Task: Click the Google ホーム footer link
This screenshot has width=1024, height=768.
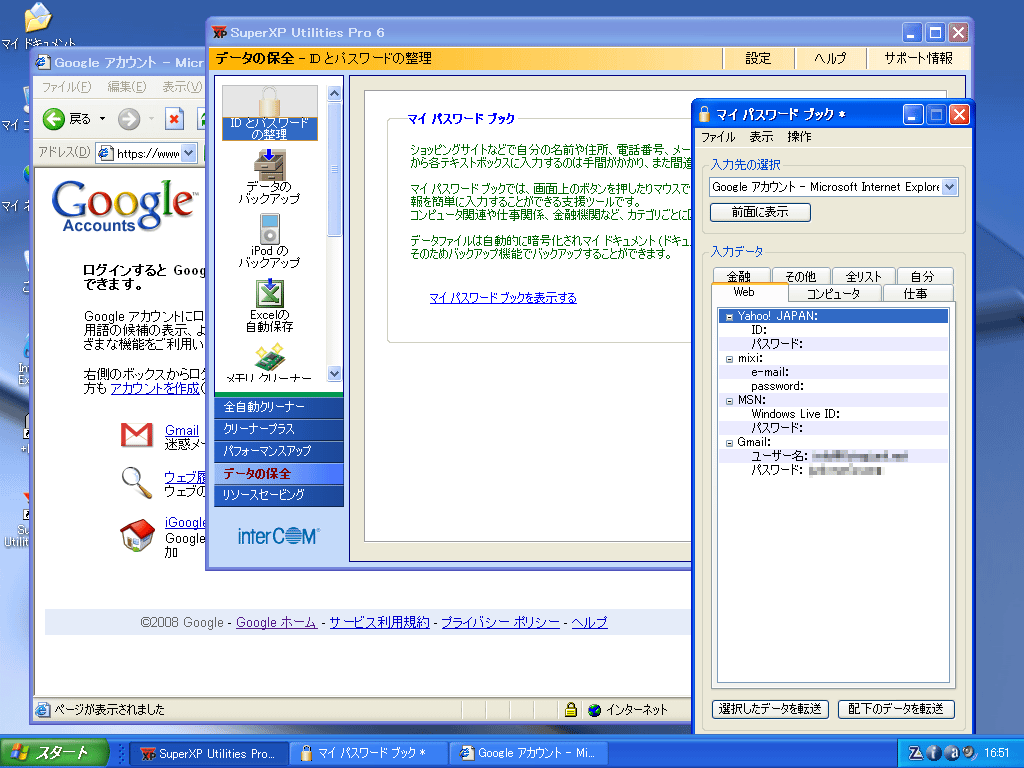Action: (277, 622)
